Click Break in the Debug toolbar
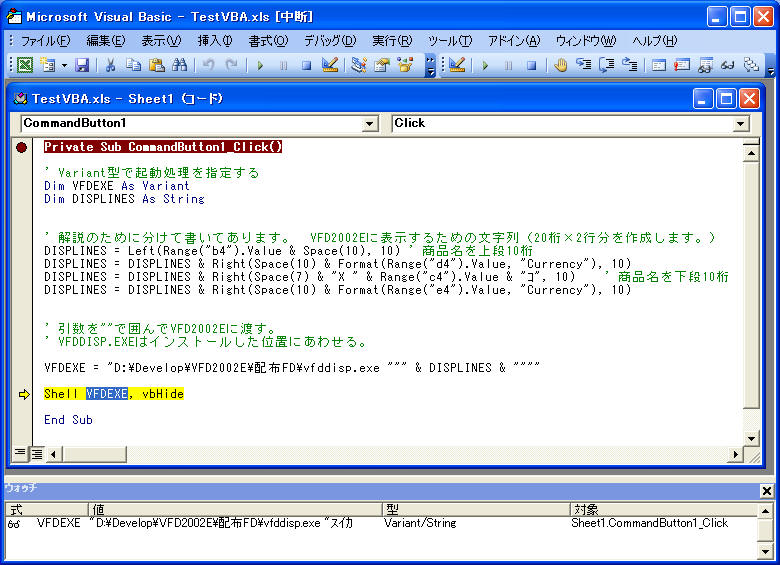The width and height of the screenshot is (780, 565). tap(508, 65)
